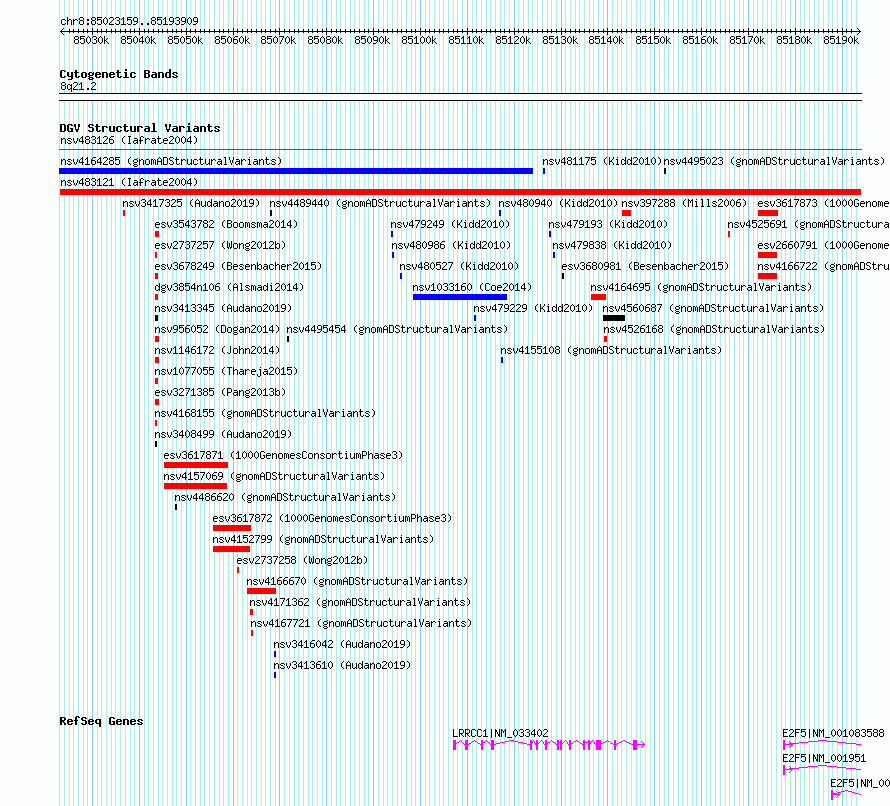Click the black nsv4560687 variant bar
Screen dimensions: 890x806
(614, 318)
